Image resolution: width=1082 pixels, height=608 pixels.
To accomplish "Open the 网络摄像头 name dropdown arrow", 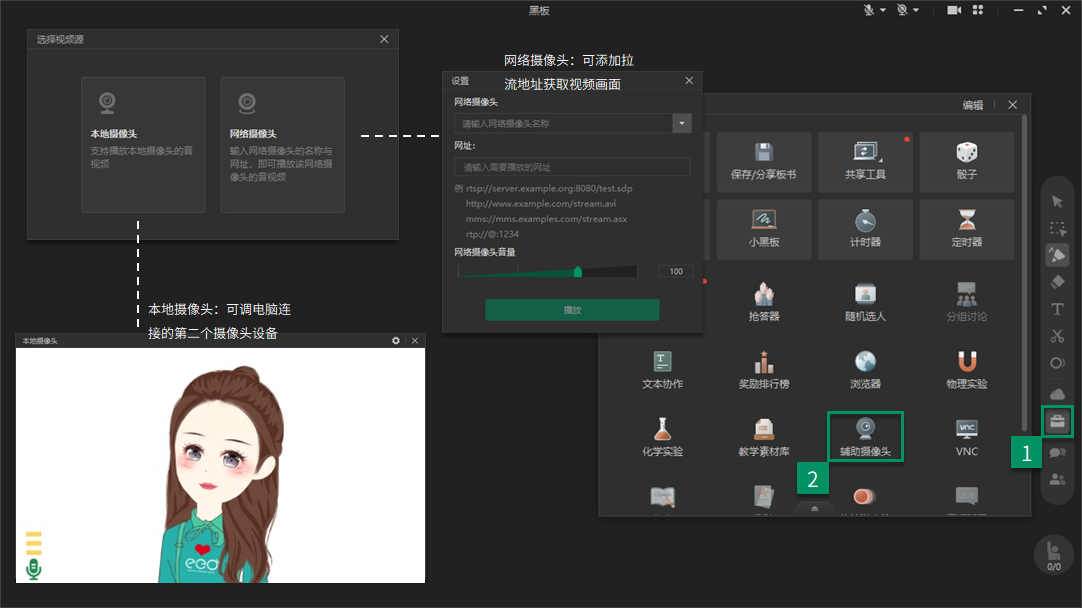I will (x=682, y=124).
